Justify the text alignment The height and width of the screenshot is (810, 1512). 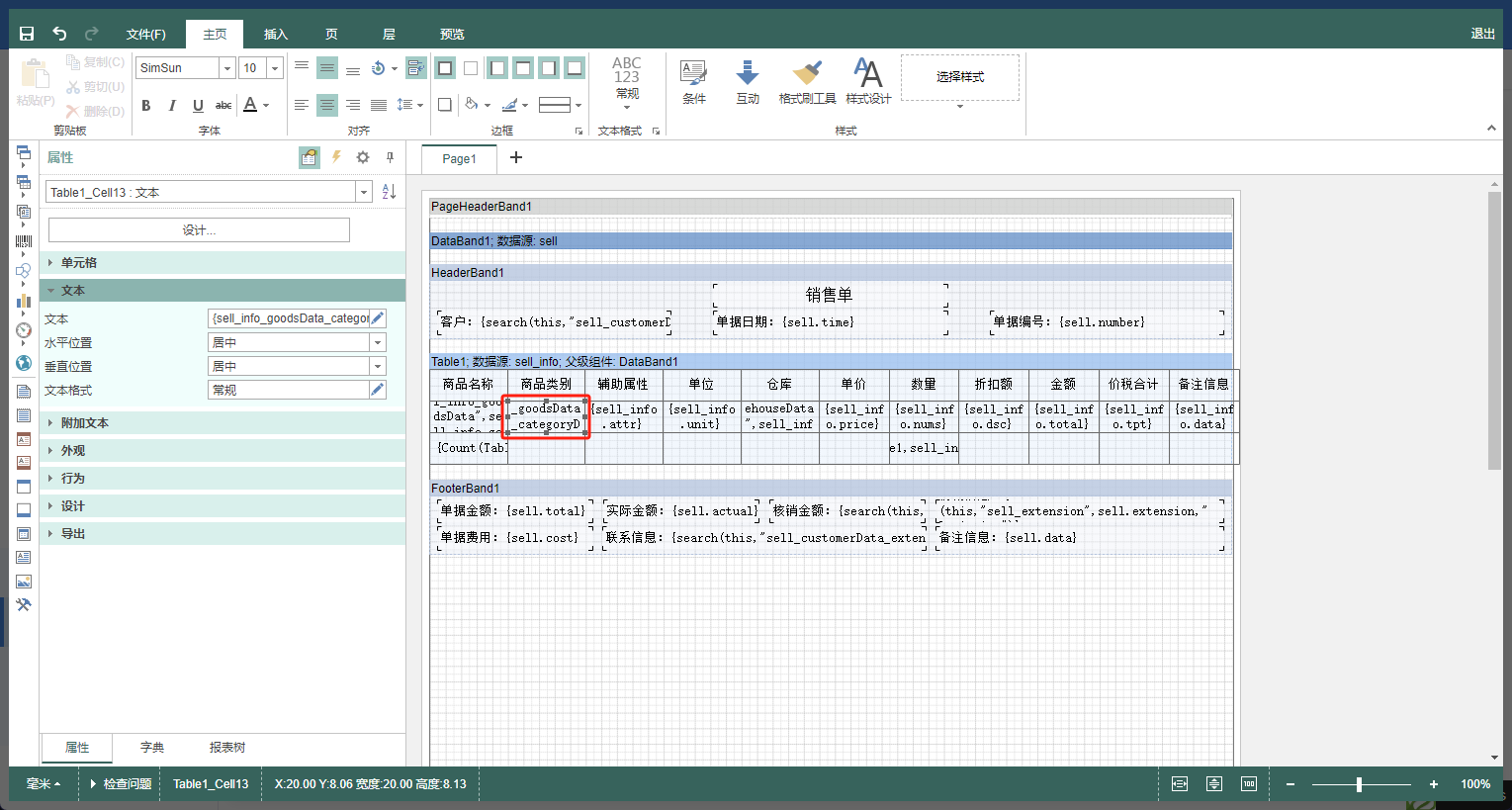pyautogui.click(x=379, y=105)
